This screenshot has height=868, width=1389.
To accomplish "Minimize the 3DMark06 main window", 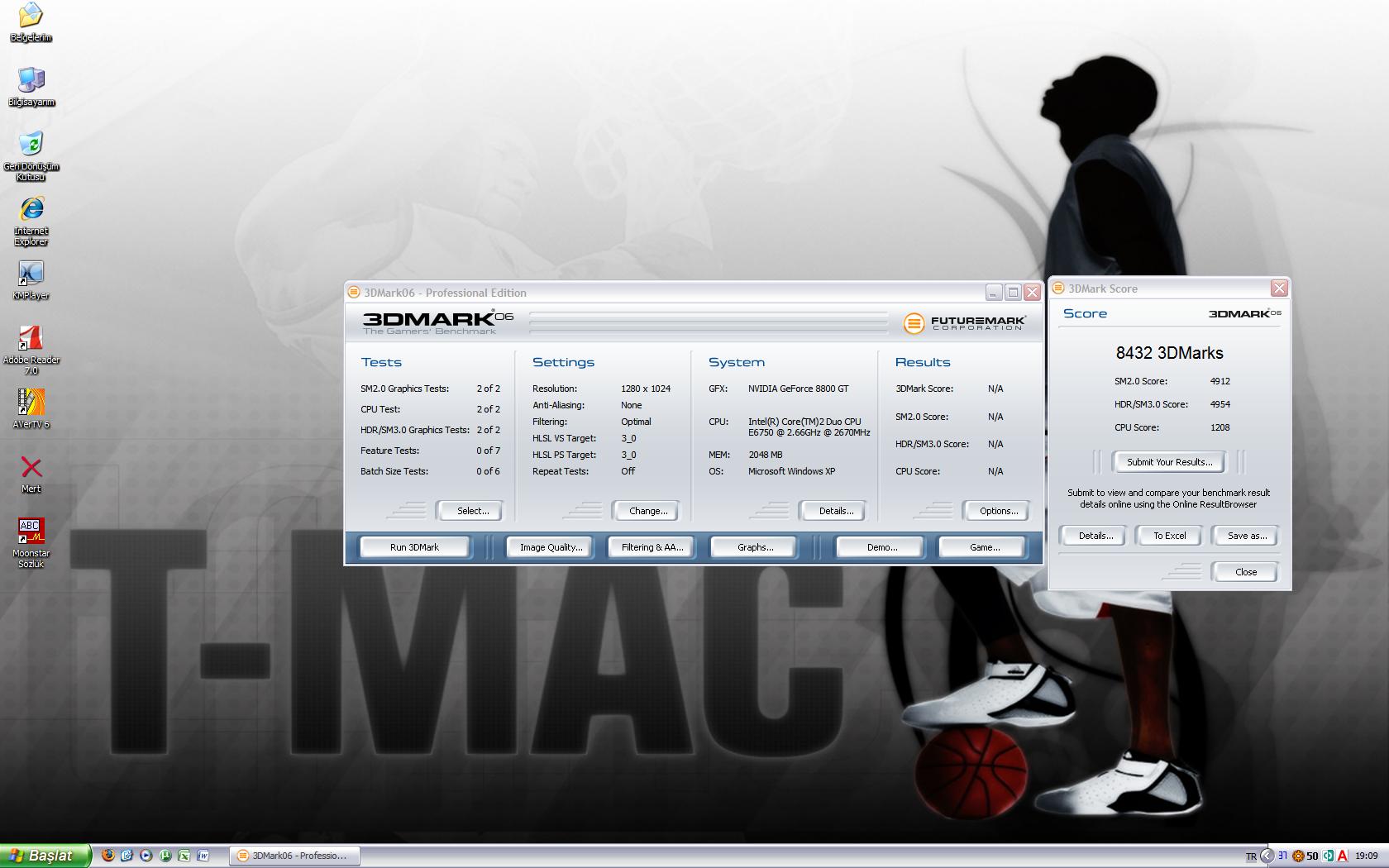I will point(995,292).
